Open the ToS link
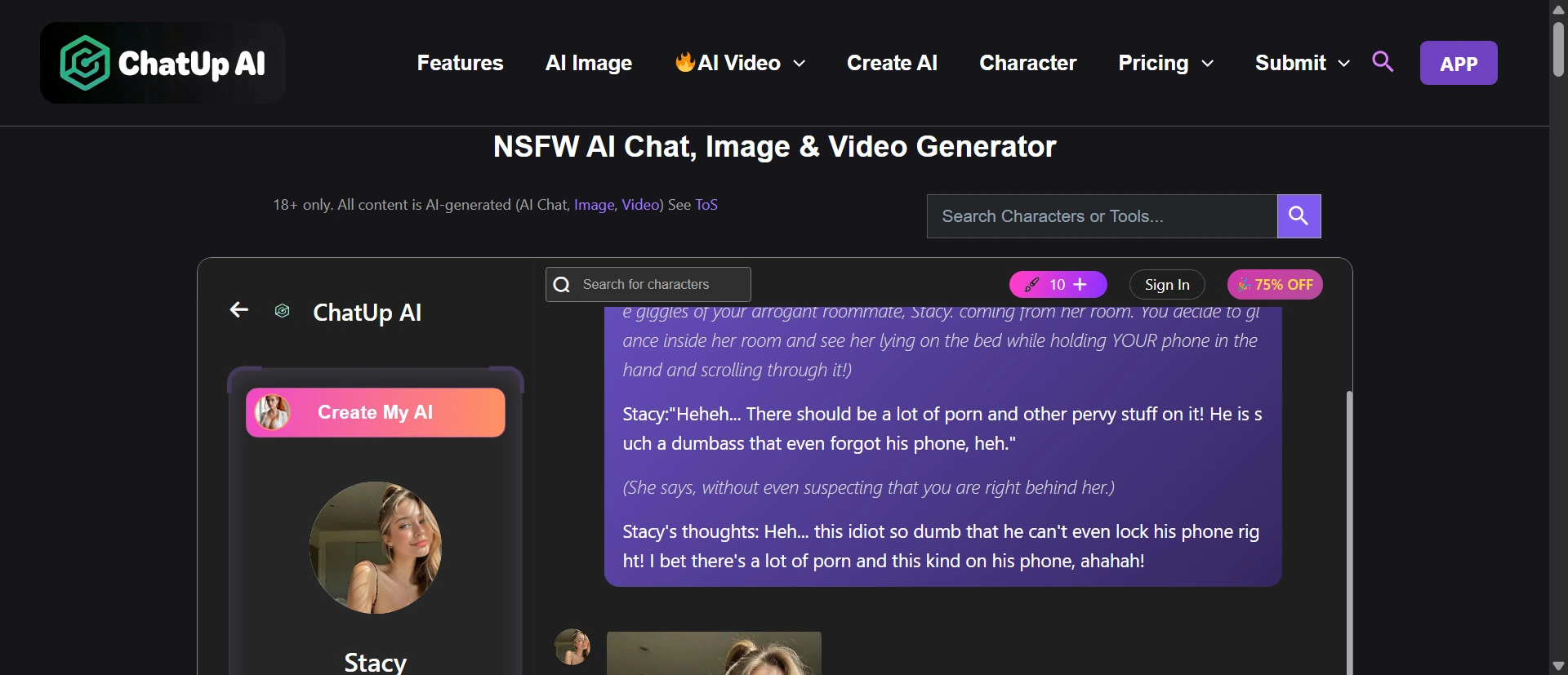 [706, 205]
